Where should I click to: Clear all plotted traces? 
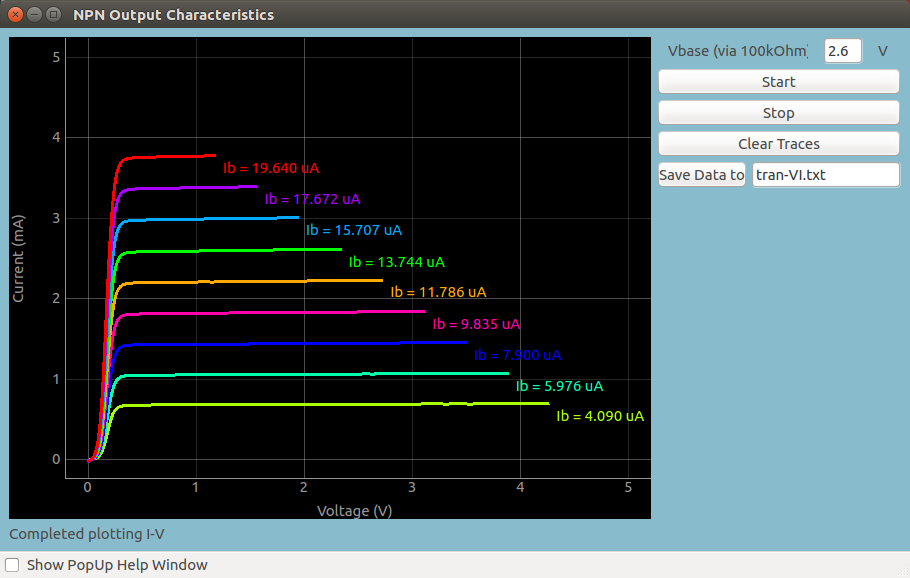[x=778, y=144]
